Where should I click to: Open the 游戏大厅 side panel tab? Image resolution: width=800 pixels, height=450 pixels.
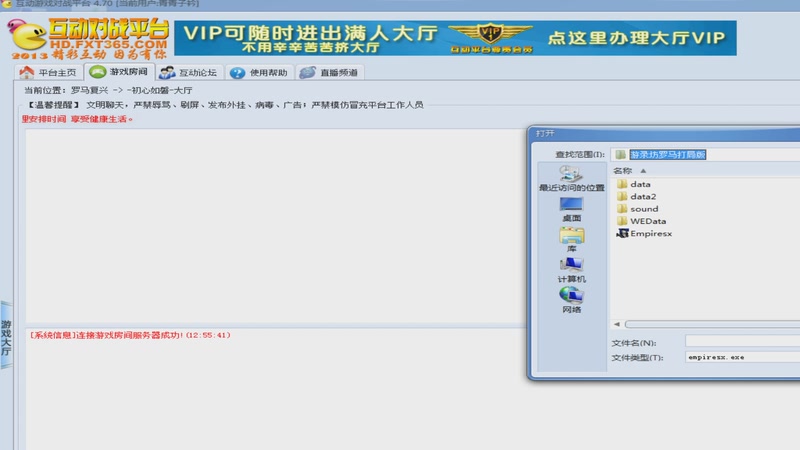[x=6, y=335]
